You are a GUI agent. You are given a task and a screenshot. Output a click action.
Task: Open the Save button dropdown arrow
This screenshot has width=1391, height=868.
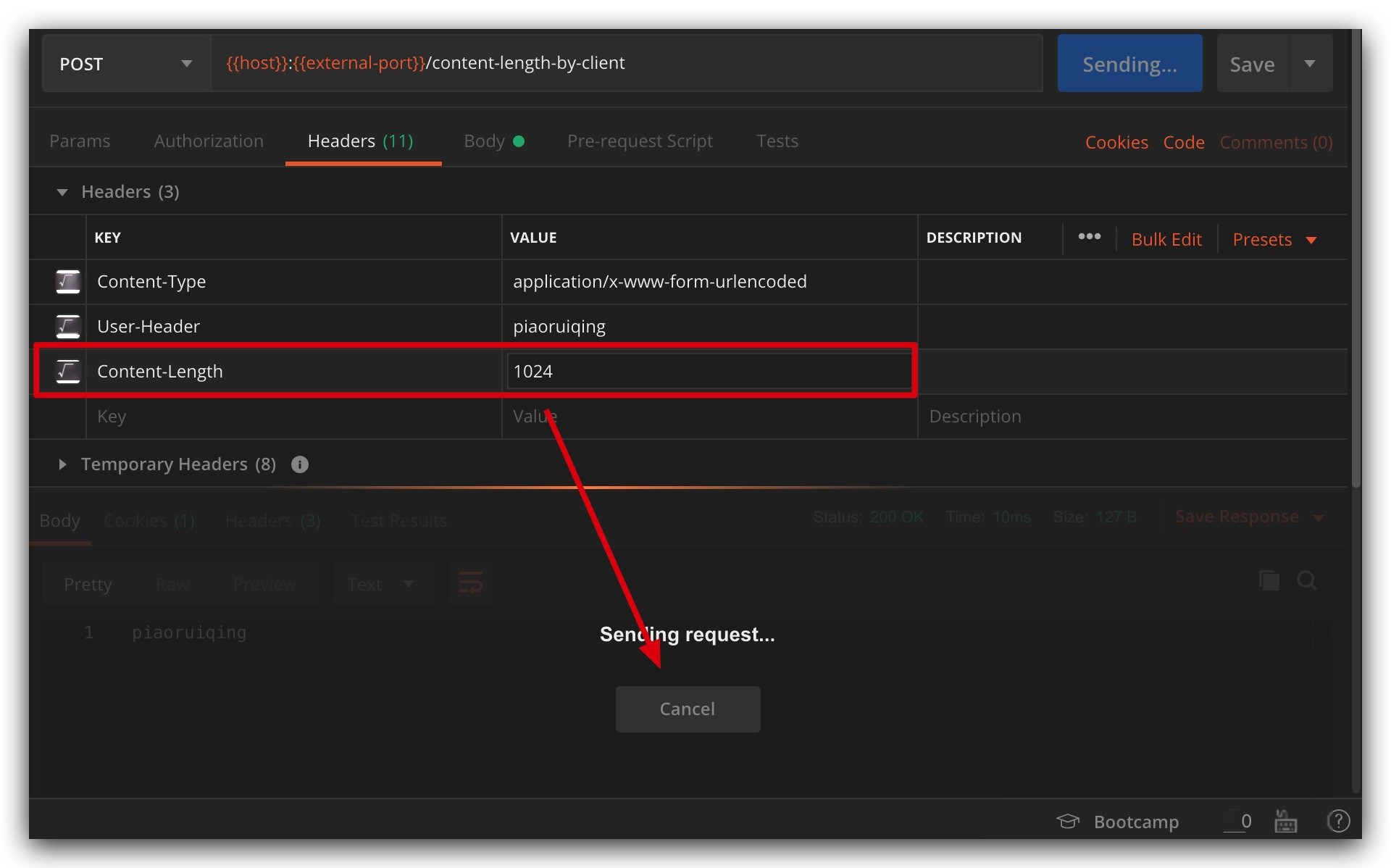click(x=1310, y=64)
